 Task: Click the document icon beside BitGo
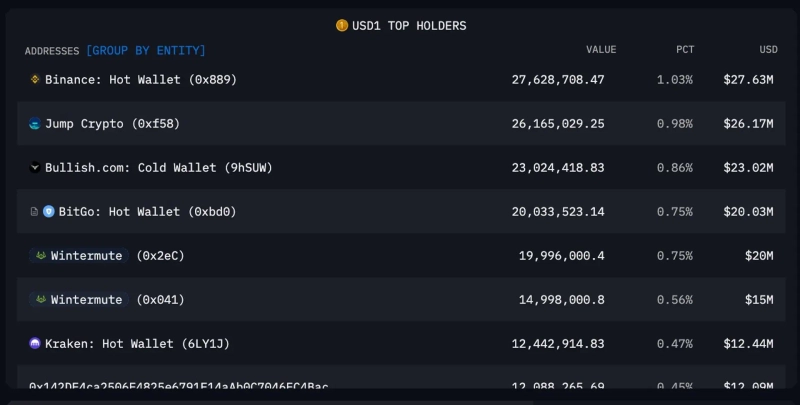[35, 212]
